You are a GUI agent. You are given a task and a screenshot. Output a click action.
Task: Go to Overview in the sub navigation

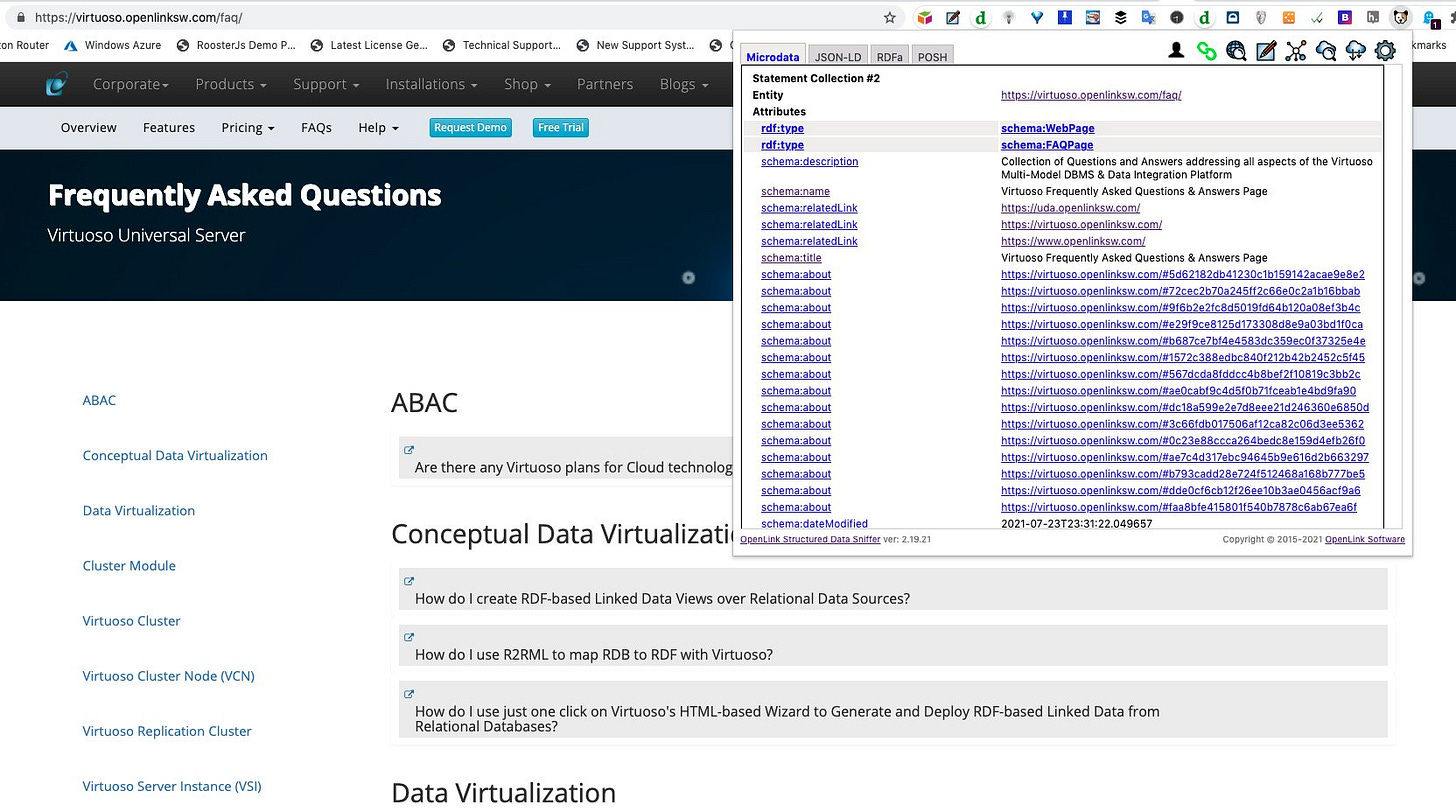click(89, 127)
